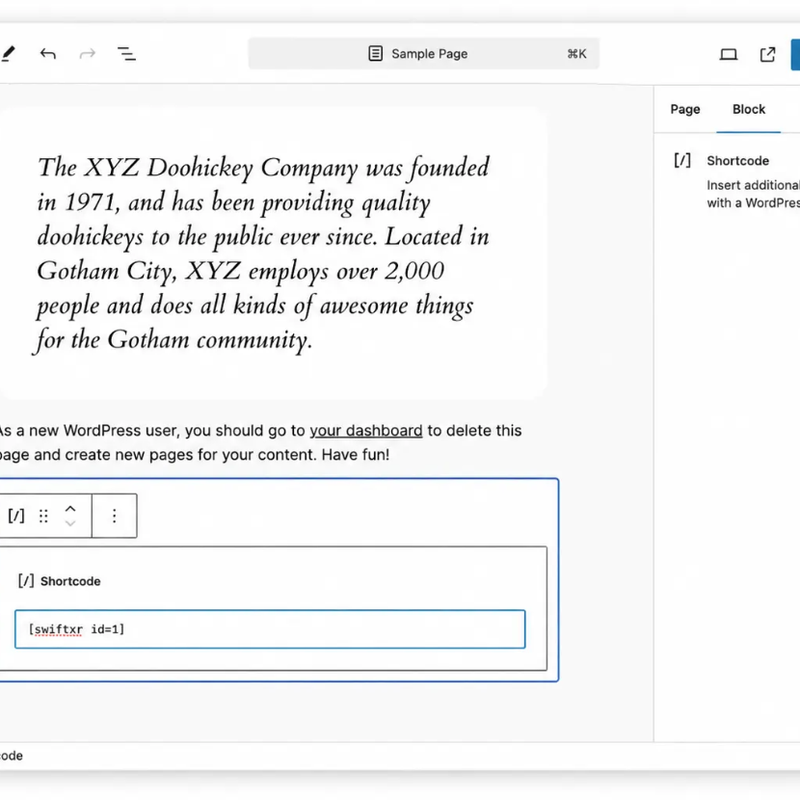Grab the block drag handle icon
800x800 pixels.
[x=44, y=516]
